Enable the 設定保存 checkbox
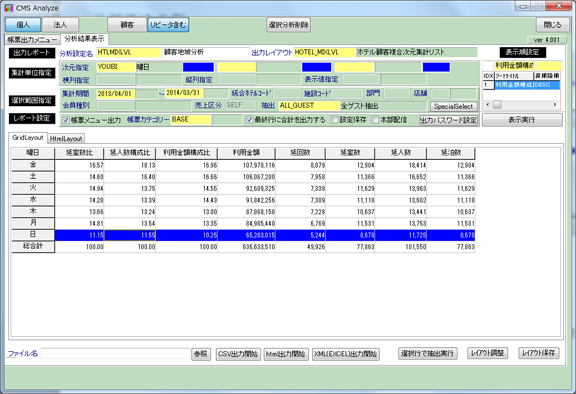Image resolution: width=576 pixels, height=394 pixels. pos(335,120)
